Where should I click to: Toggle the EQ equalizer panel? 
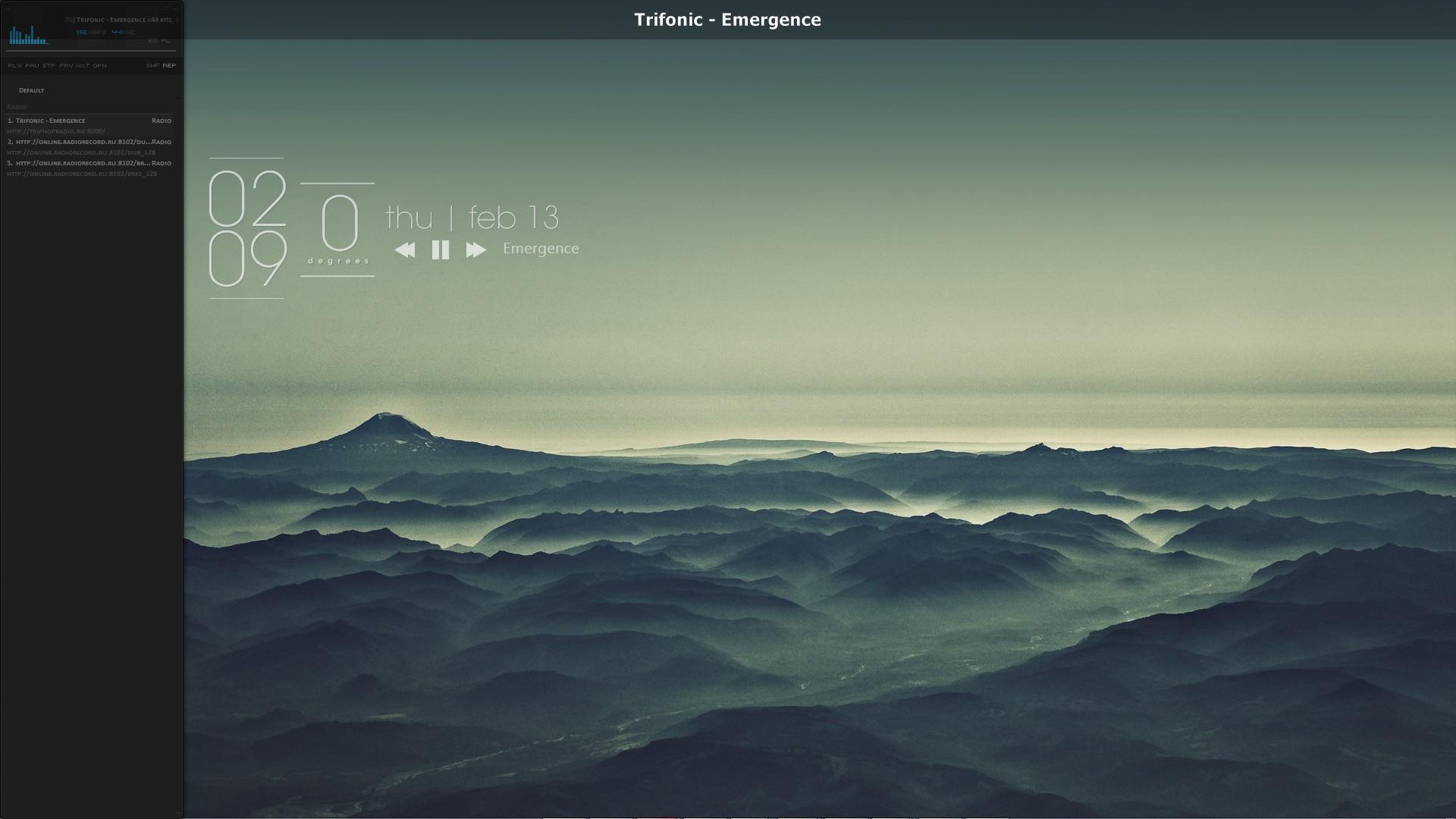tap(152, 41)
